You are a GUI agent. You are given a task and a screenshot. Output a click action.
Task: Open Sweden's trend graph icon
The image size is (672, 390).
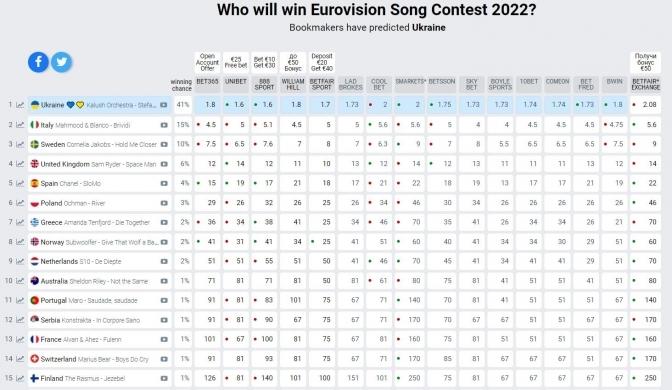pos(20,144)
